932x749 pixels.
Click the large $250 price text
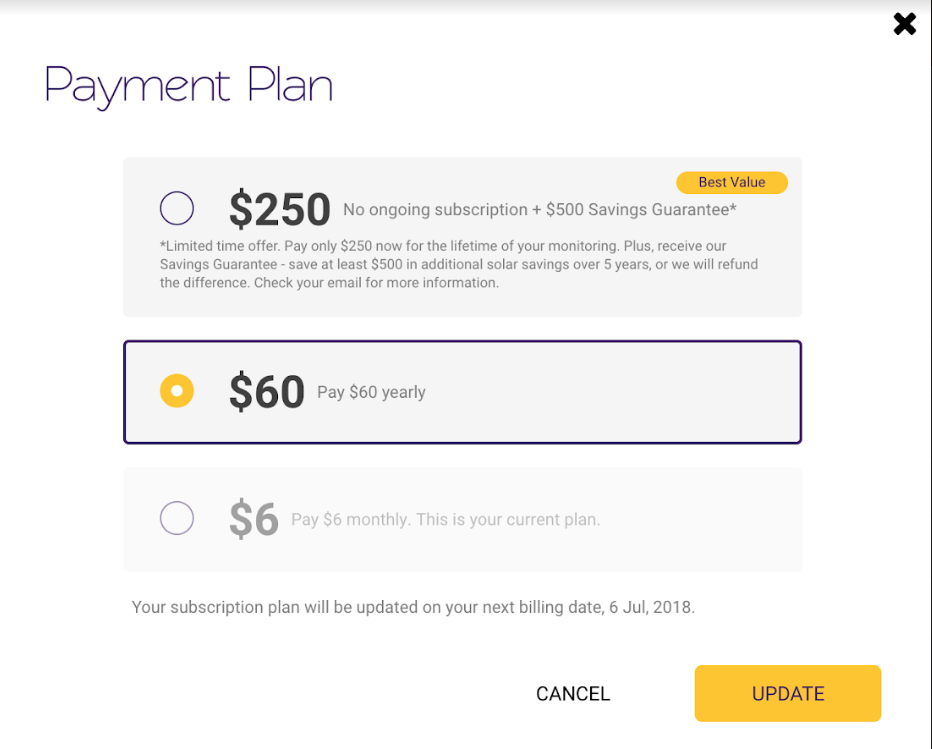point(280,208)
